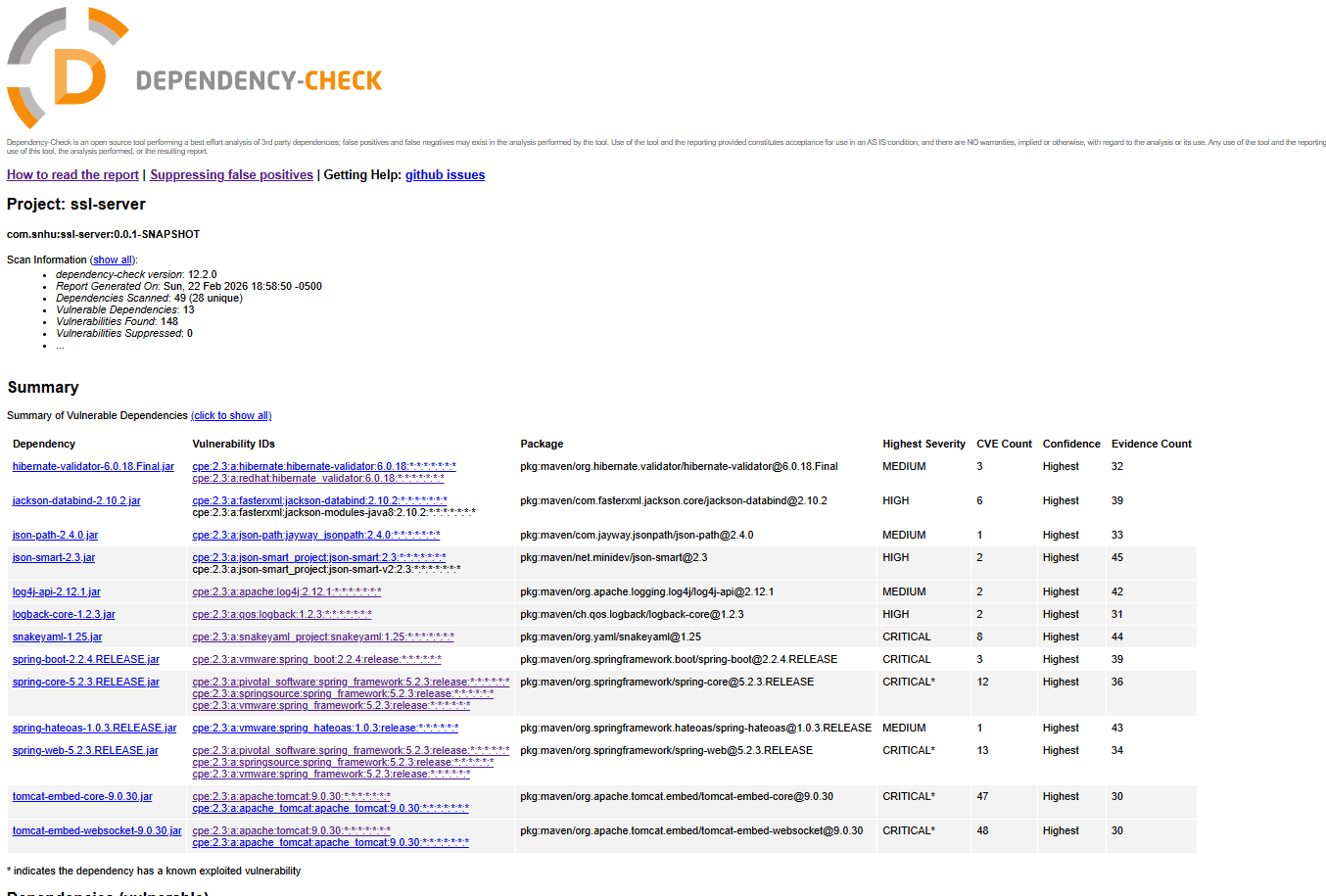Open spring-core row's pivotal_software:spring_framework cpe link
Screen dimensions: 1326x896
[351, 683]
